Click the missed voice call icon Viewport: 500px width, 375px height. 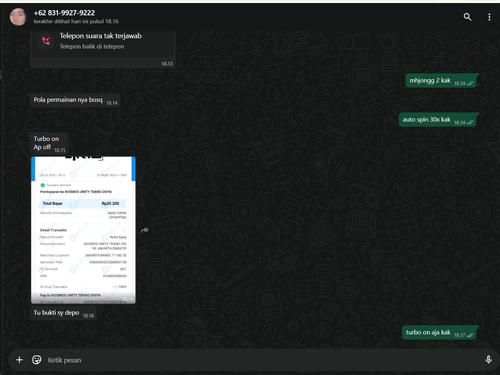tap(46, 41)
